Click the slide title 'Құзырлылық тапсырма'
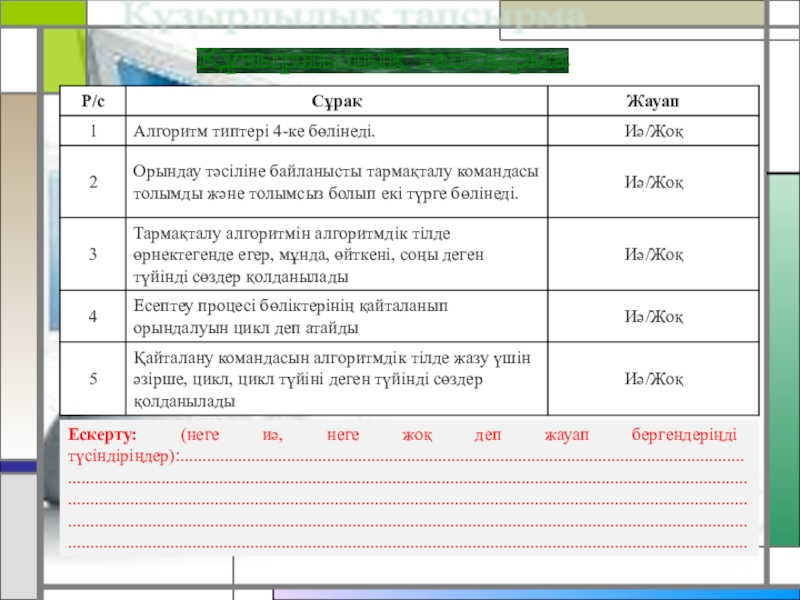The height and width of the screenshot is (600, 800). (383, 61)
